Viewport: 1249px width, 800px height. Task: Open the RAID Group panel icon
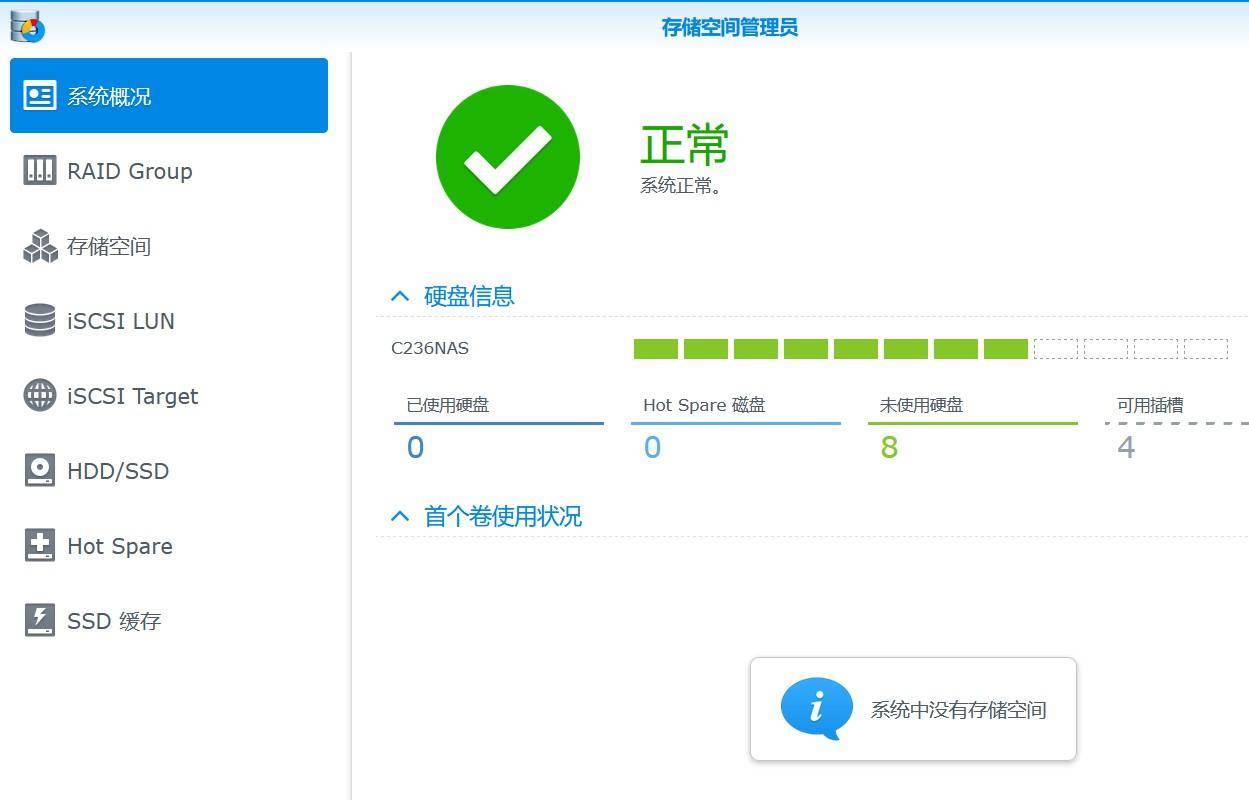(x=39, y=170)
